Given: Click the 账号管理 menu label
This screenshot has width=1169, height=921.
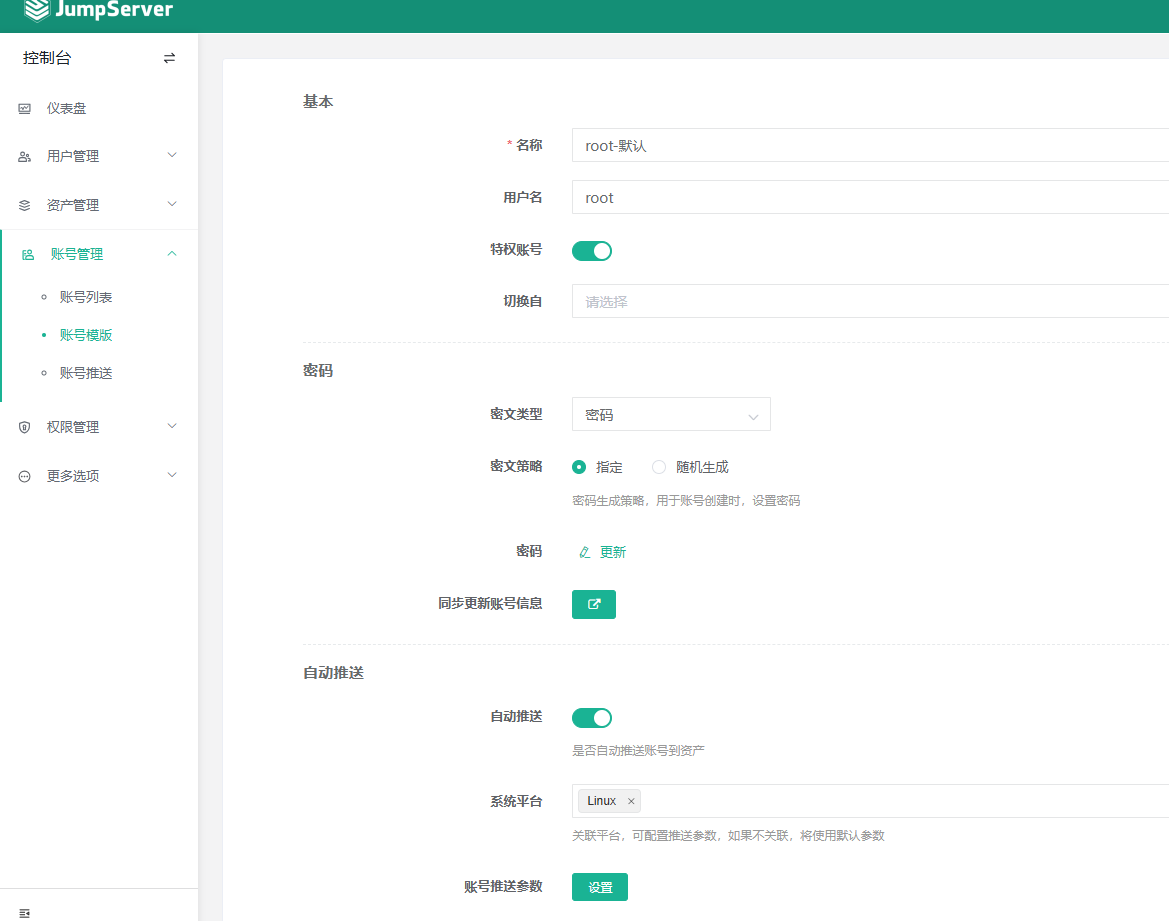Looking at the screenshot, I should click(x=77, y=255).
